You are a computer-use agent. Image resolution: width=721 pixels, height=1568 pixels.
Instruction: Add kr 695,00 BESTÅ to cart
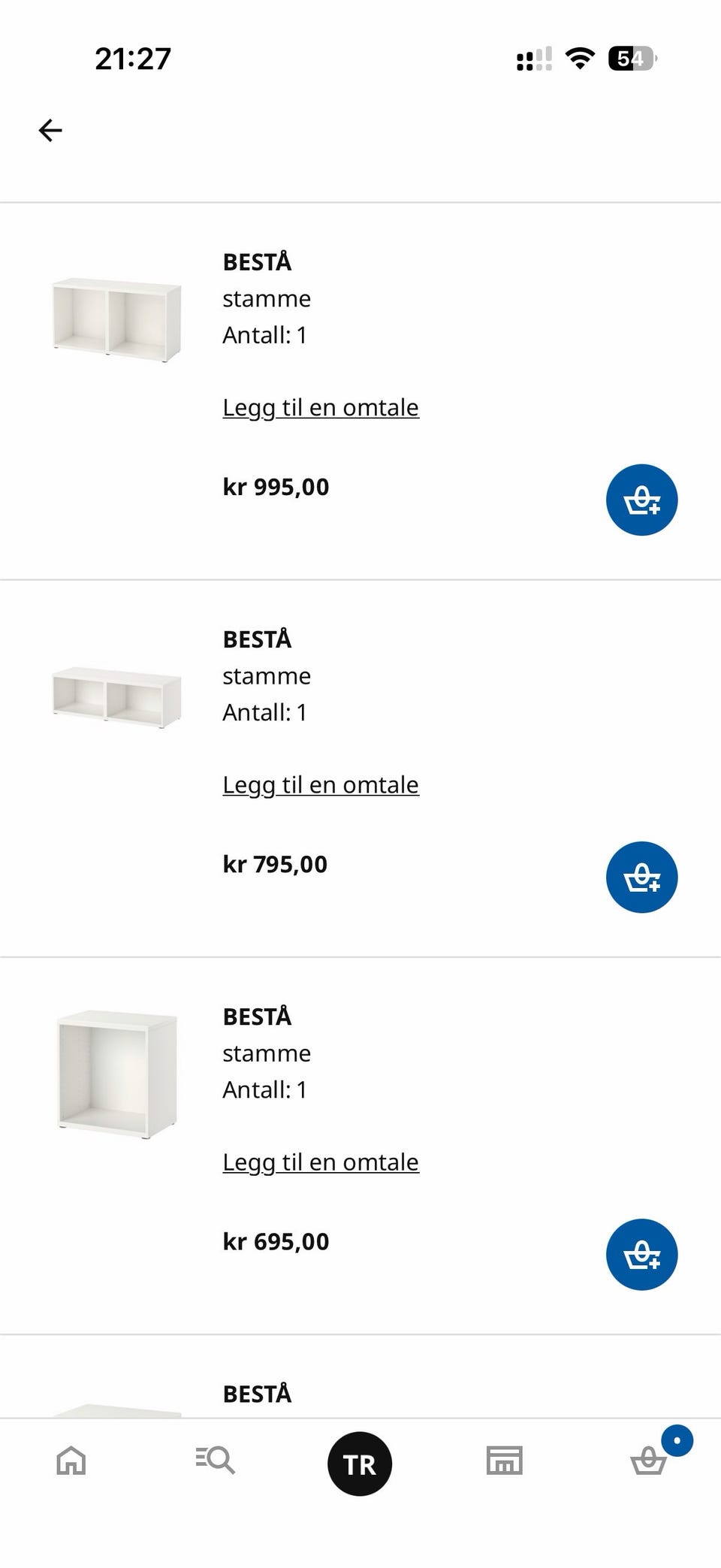point(641,1255)
